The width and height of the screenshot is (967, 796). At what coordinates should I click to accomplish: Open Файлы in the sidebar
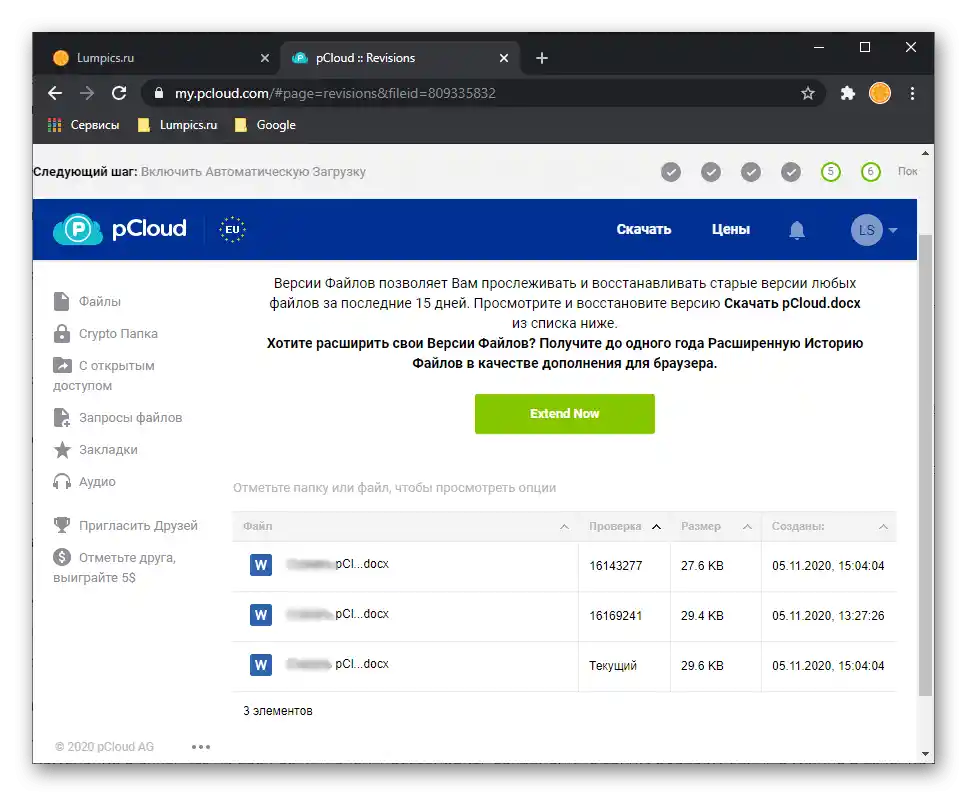pyautogui.click(x=87, y=302)
